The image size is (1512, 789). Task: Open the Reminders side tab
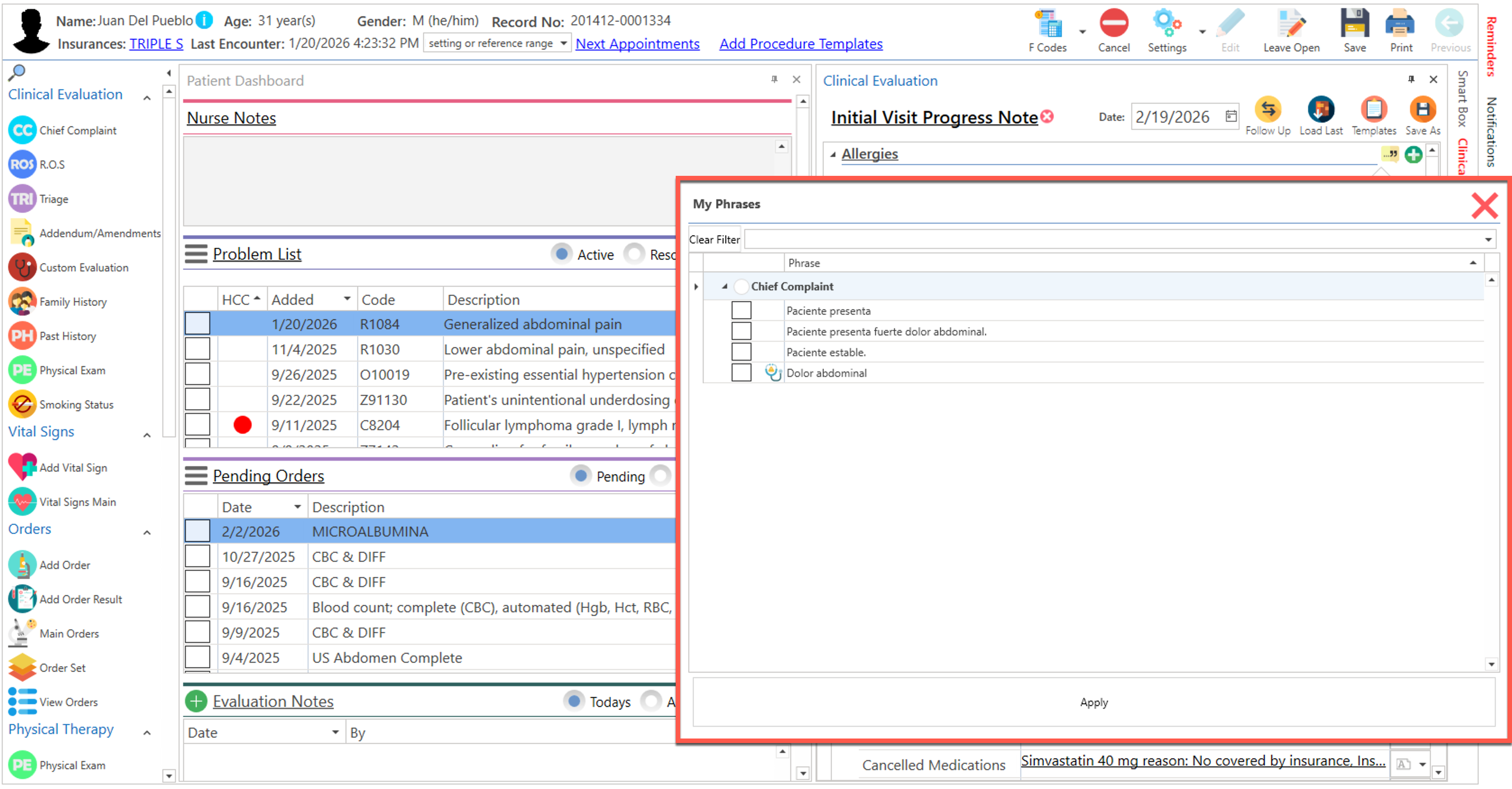point(1491,47)
